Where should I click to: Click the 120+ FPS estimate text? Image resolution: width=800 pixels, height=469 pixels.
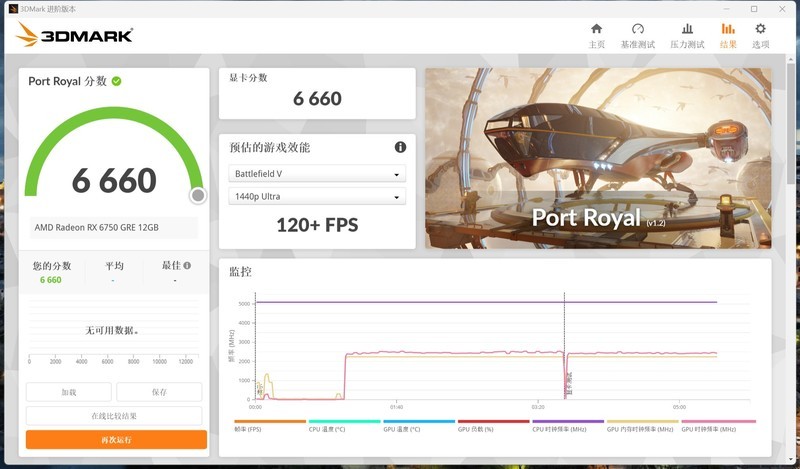tap(317, 225)
